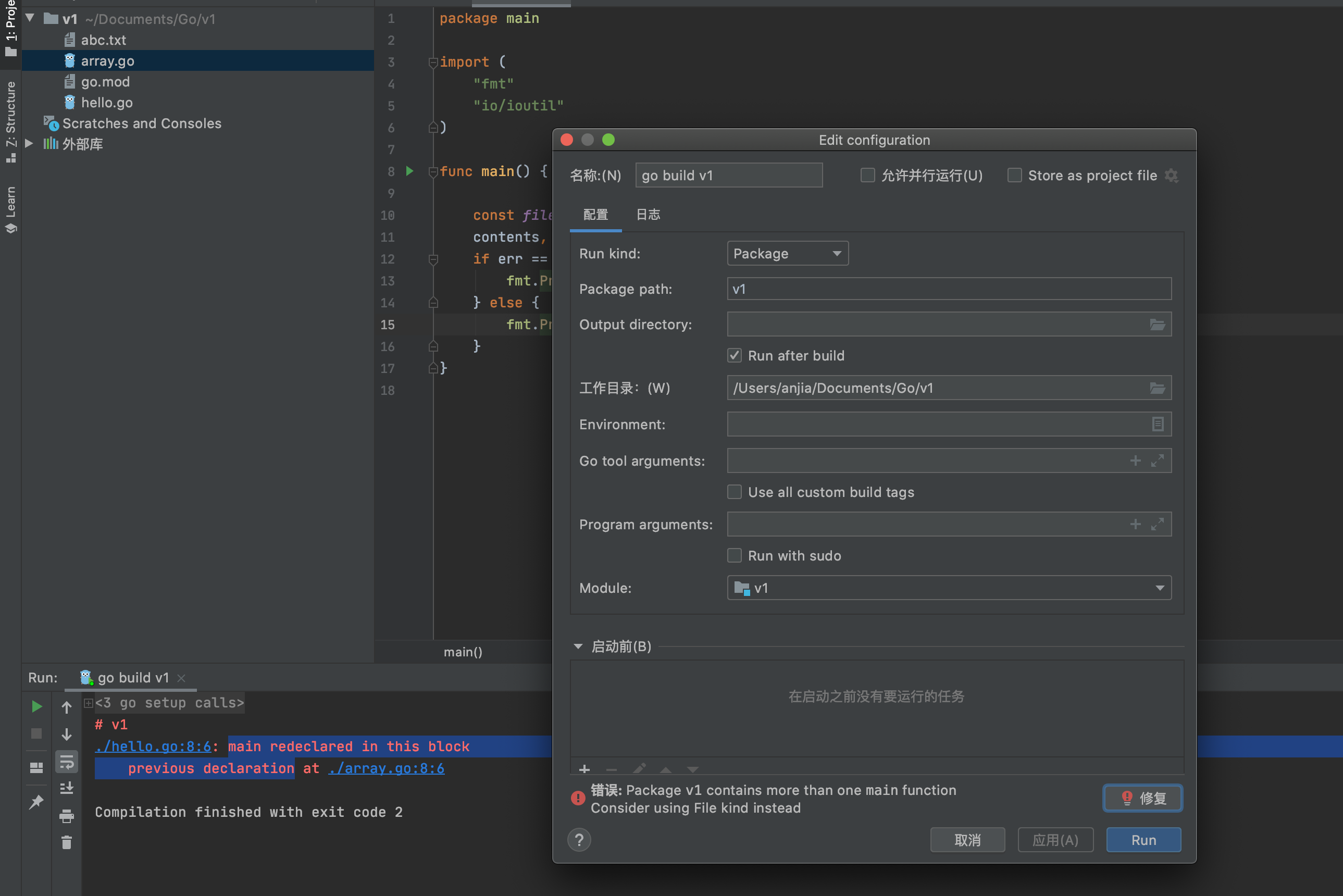Collapse the before launch section
Viewport: 1343px width, 896px height.
click(x=578, y=646)
